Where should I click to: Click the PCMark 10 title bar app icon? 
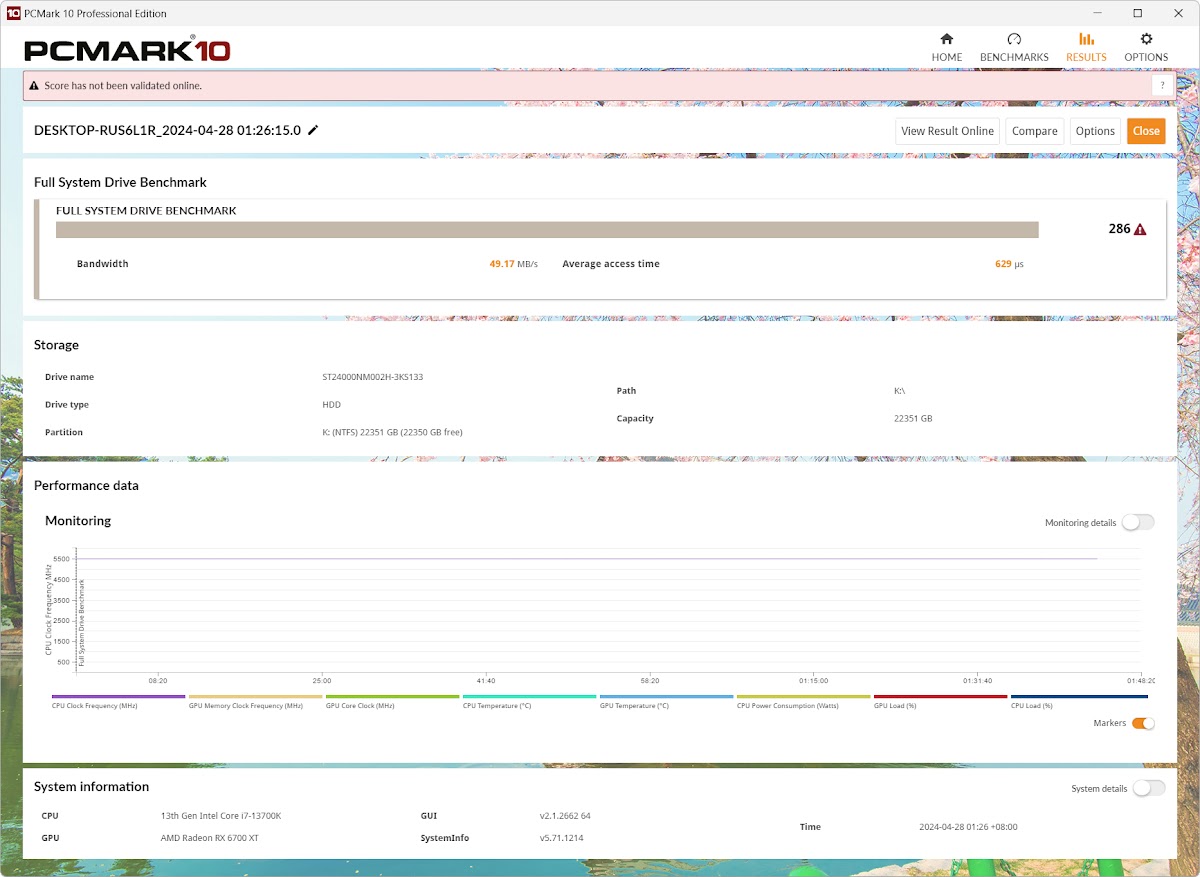[13, 13]
